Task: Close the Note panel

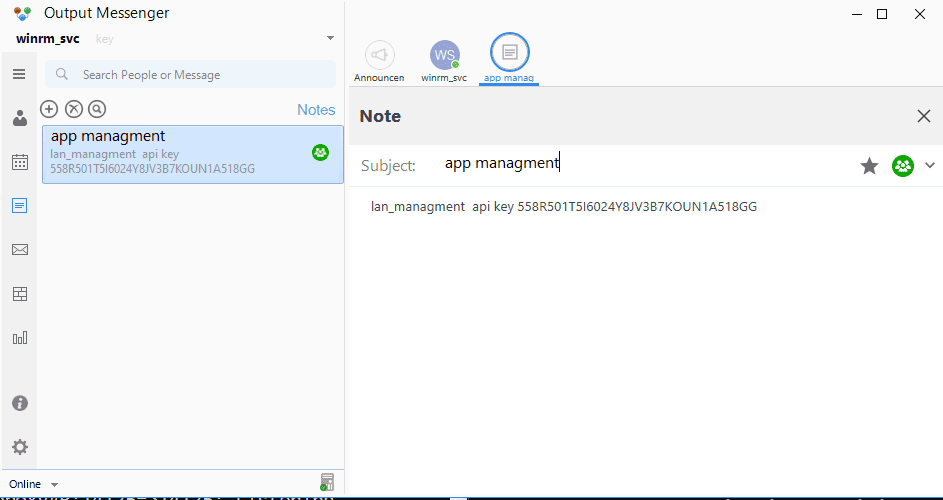Action: 924,116
